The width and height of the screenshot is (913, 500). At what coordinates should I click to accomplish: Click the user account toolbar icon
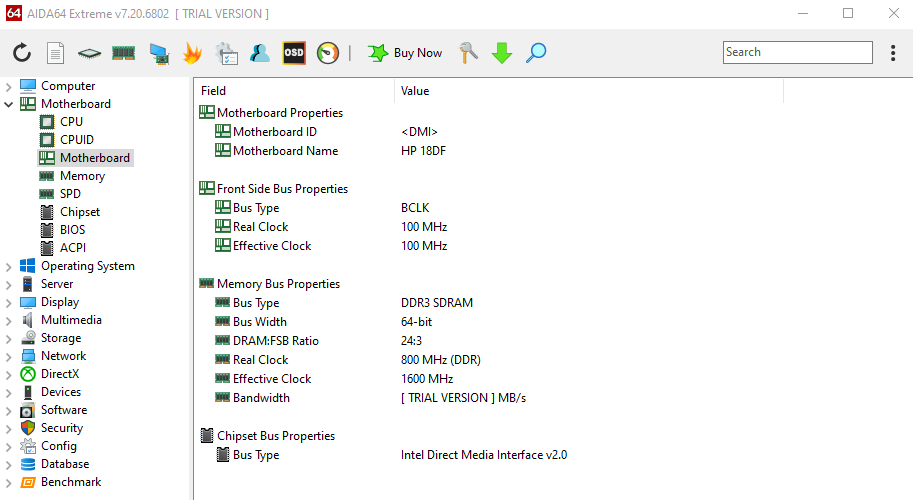(x=260, y=53)
